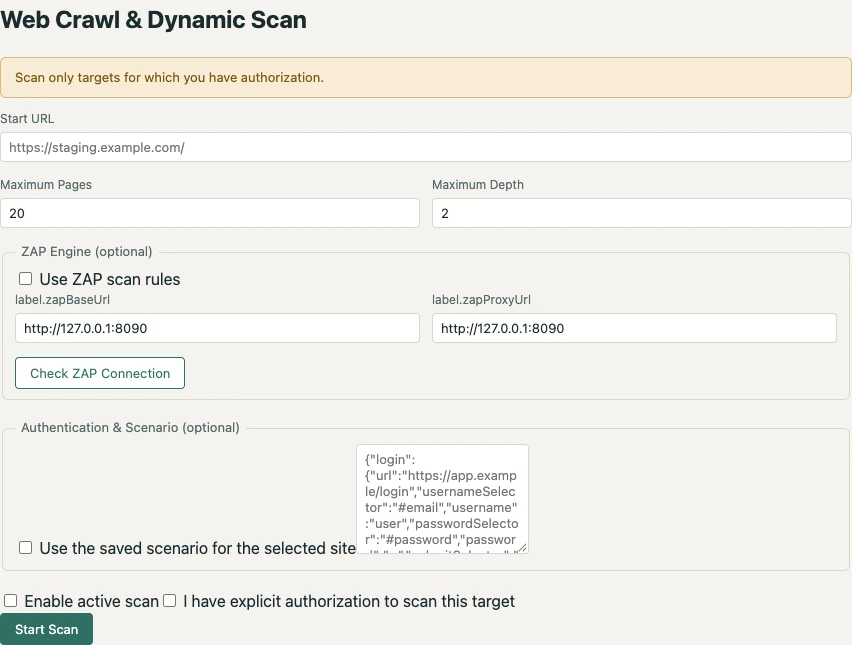This screenshot has height=645, width=852.
Task: Click the Start URL label
Action: (x=27, y=118)
